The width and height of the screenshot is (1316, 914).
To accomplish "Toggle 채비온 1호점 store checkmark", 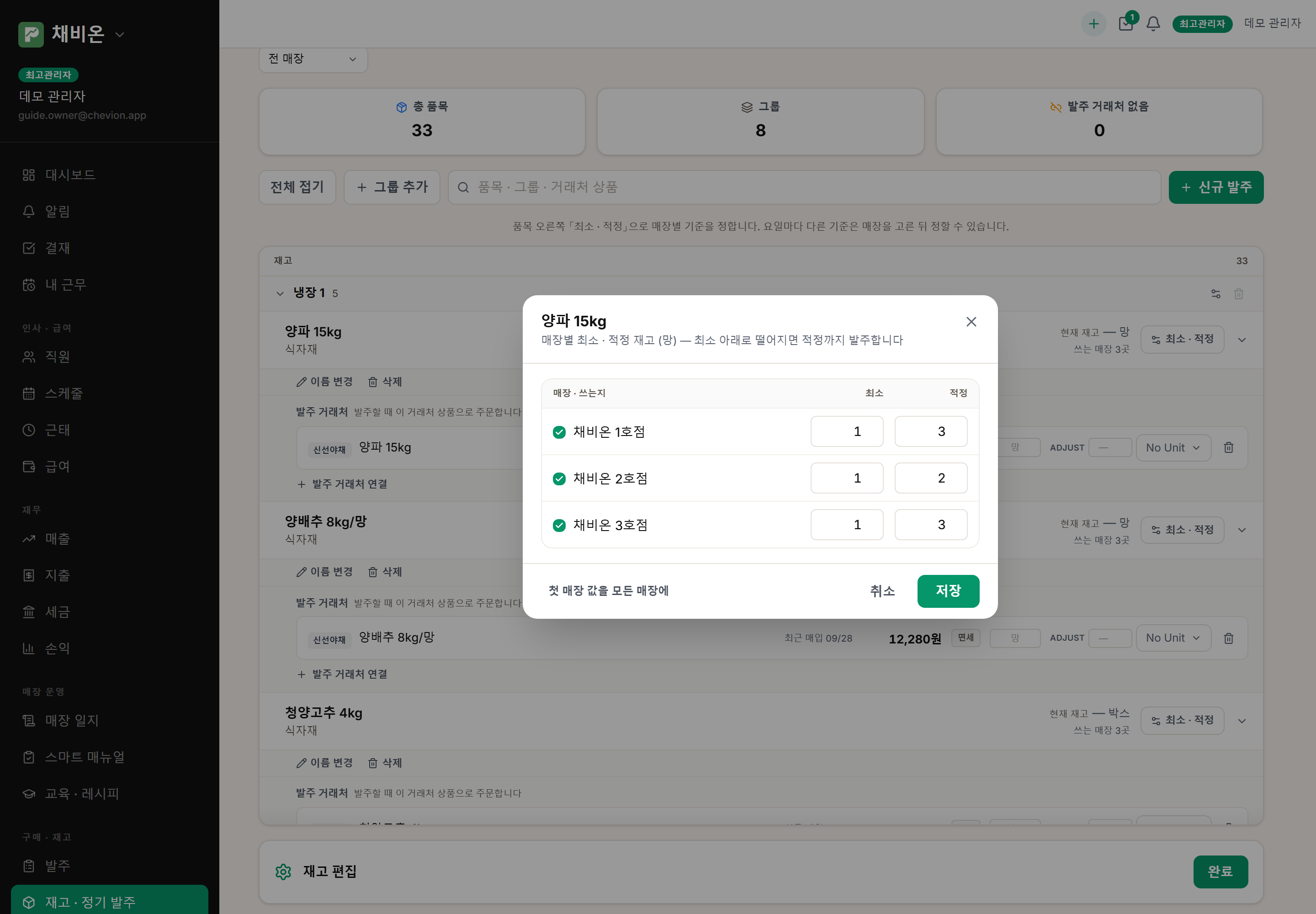I will point(559,432).
